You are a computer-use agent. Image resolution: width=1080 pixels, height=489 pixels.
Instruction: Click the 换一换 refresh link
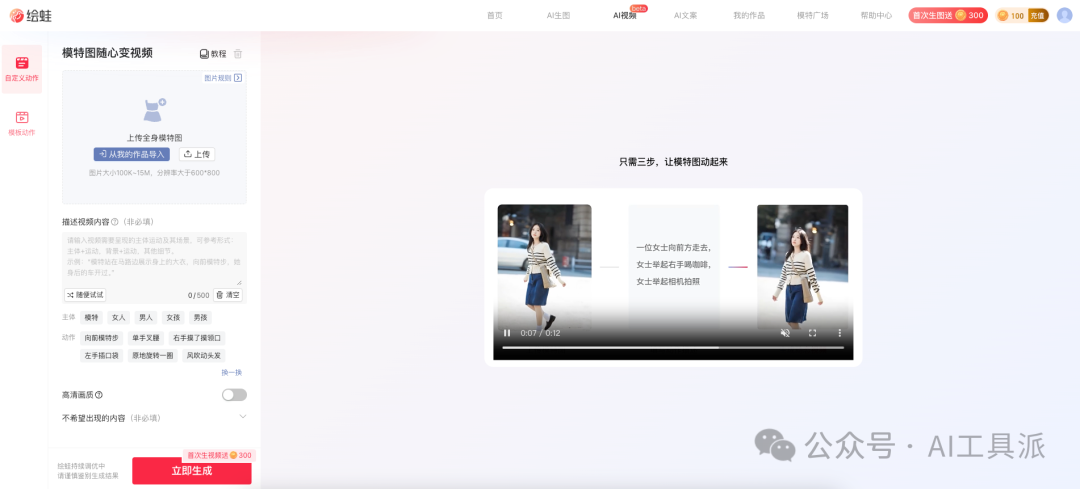pyautogui.click(x=231, y=372)
